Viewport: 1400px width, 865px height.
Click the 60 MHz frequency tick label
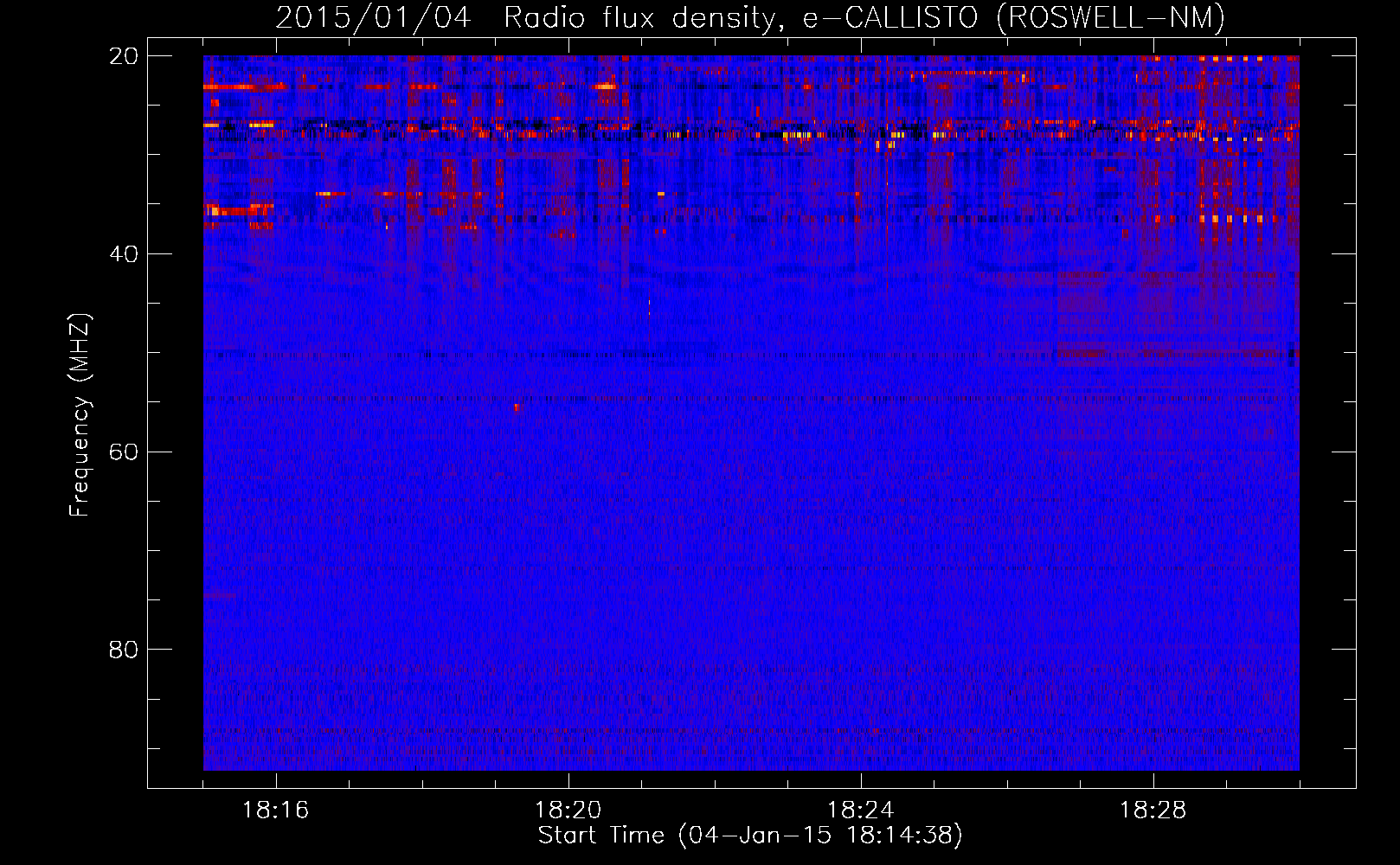click(124, 452)
